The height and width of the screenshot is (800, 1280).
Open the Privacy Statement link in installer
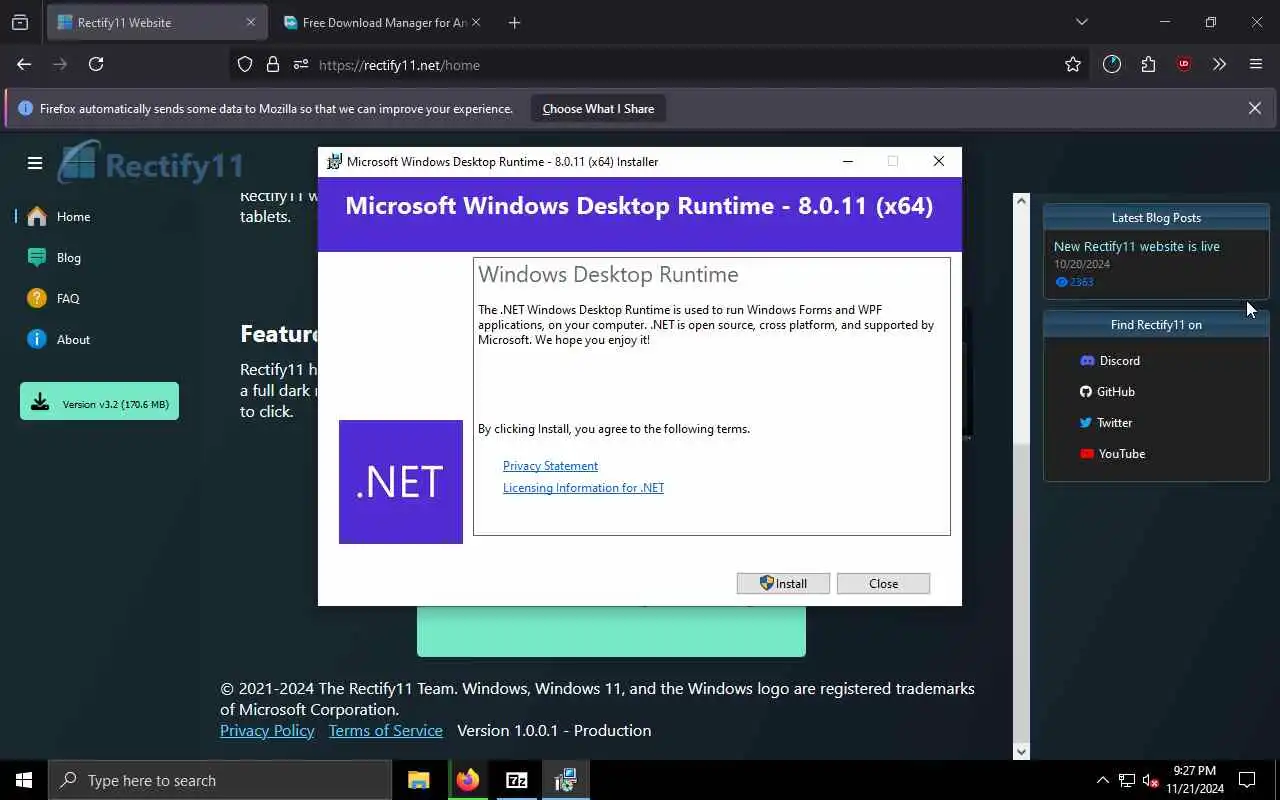(550, 466)
